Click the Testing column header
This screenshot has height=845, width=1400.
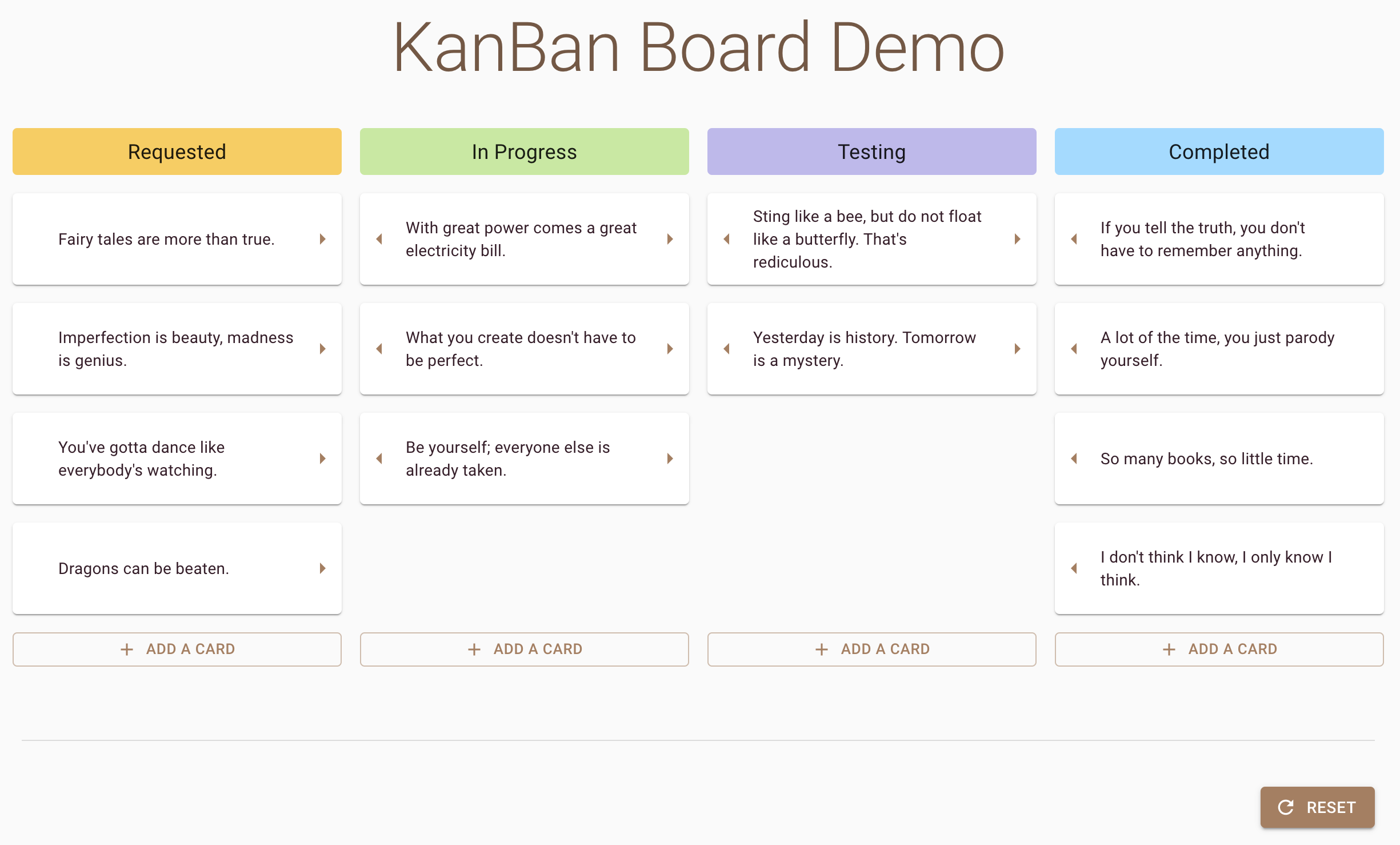point(872,152)
